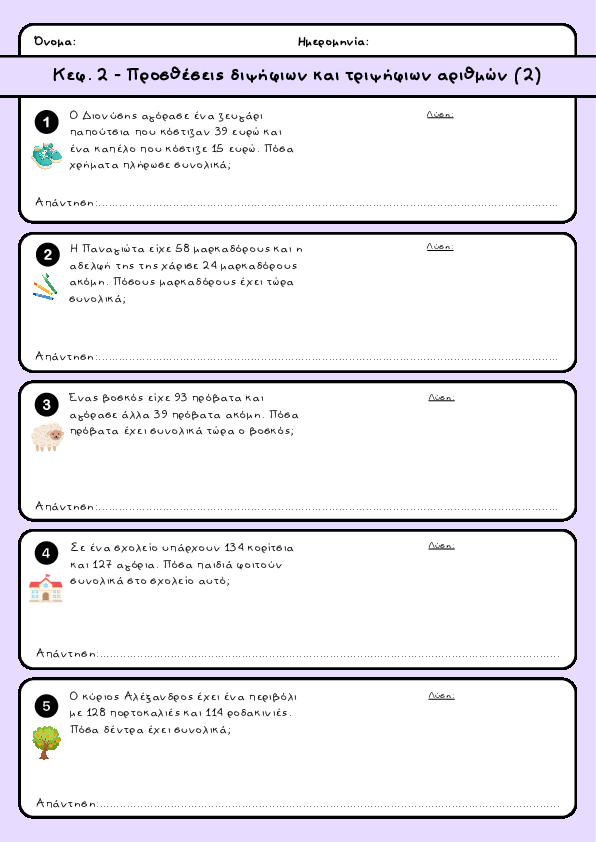Click the colored markers picture in problem 2
Screen dimensions: 596x842
pos(45,286)
